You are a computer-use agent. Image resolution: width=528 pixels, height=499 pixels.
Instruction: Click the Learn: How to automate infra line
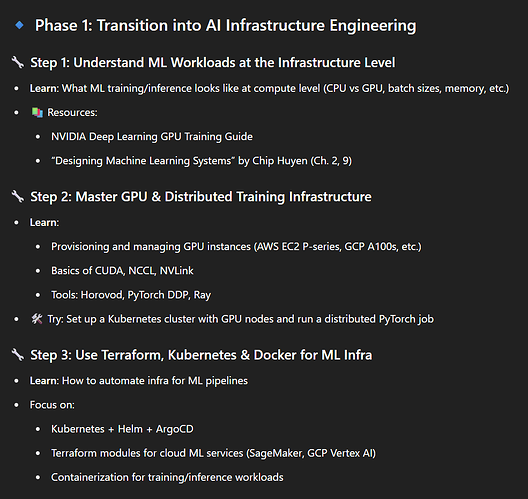point(139,381)
